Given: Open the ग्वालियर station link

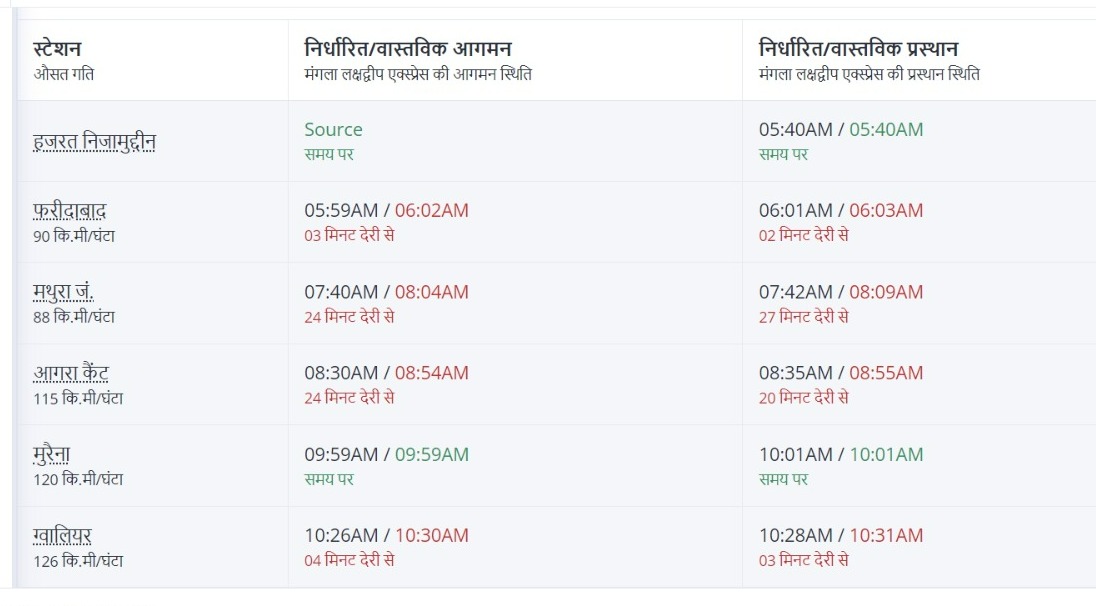Looking at the screenshot, I should 62,536.
